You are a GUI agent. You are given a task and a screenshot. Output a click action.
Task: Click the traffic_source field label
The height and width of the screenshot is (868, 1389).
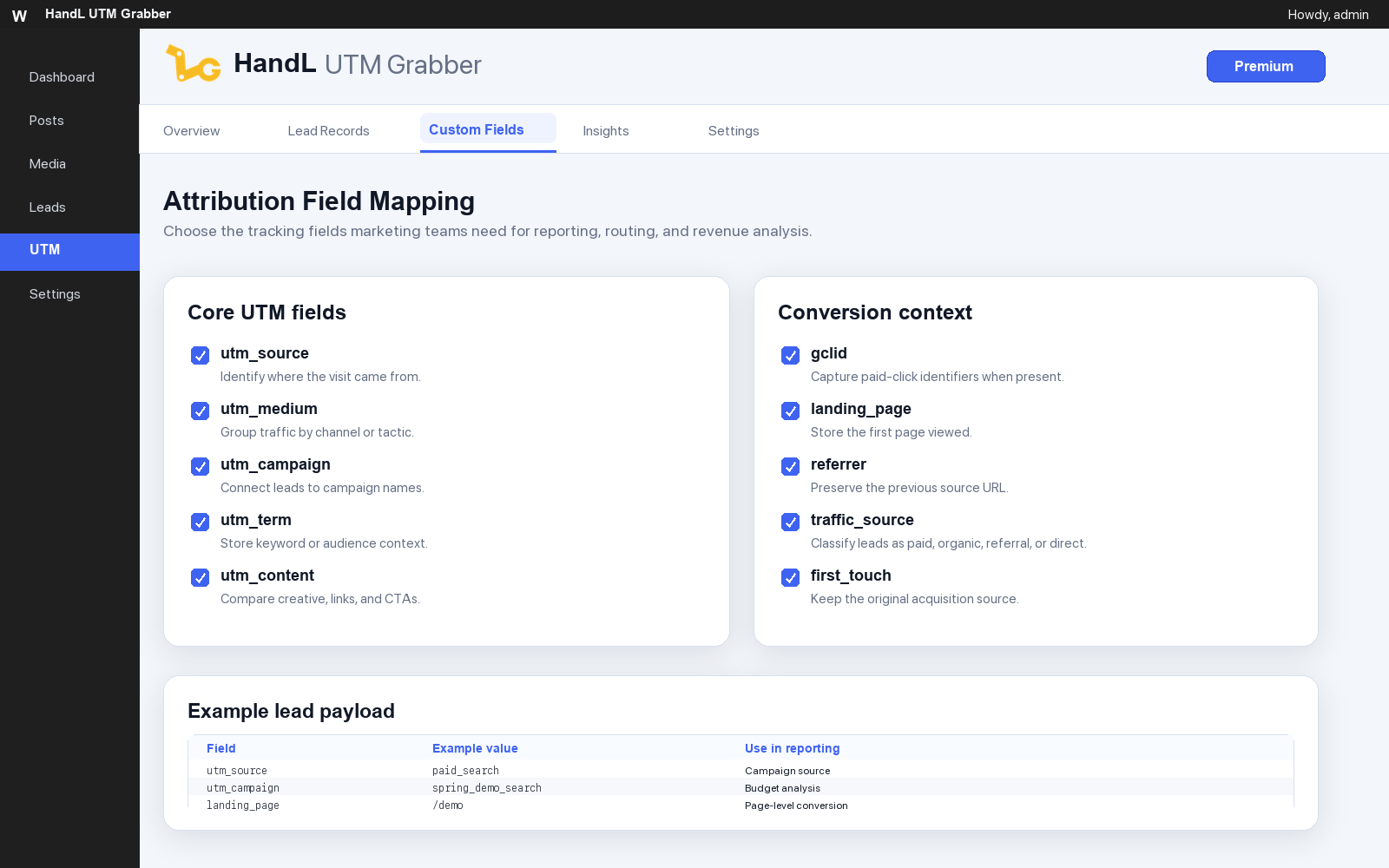click(x=862, y=520)
